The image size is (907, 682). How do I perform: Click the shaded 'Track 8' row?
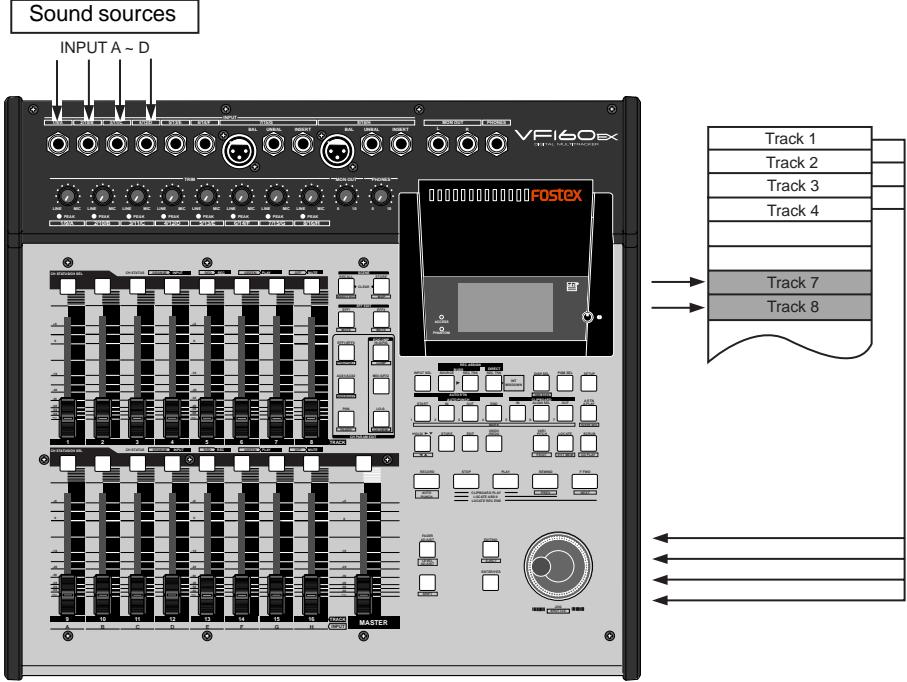(790, 307)
